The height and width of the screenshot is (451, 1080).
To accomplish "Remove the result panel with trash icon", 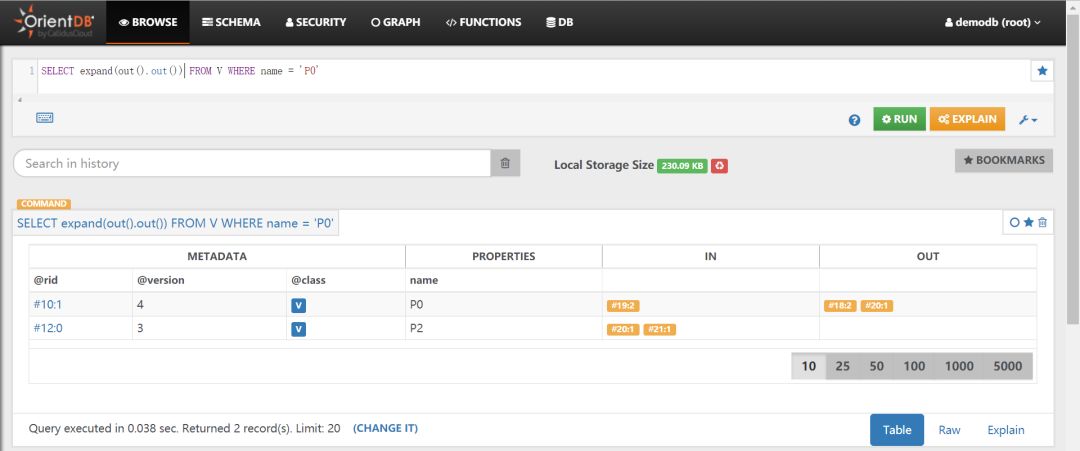I will click(1043, 222).
